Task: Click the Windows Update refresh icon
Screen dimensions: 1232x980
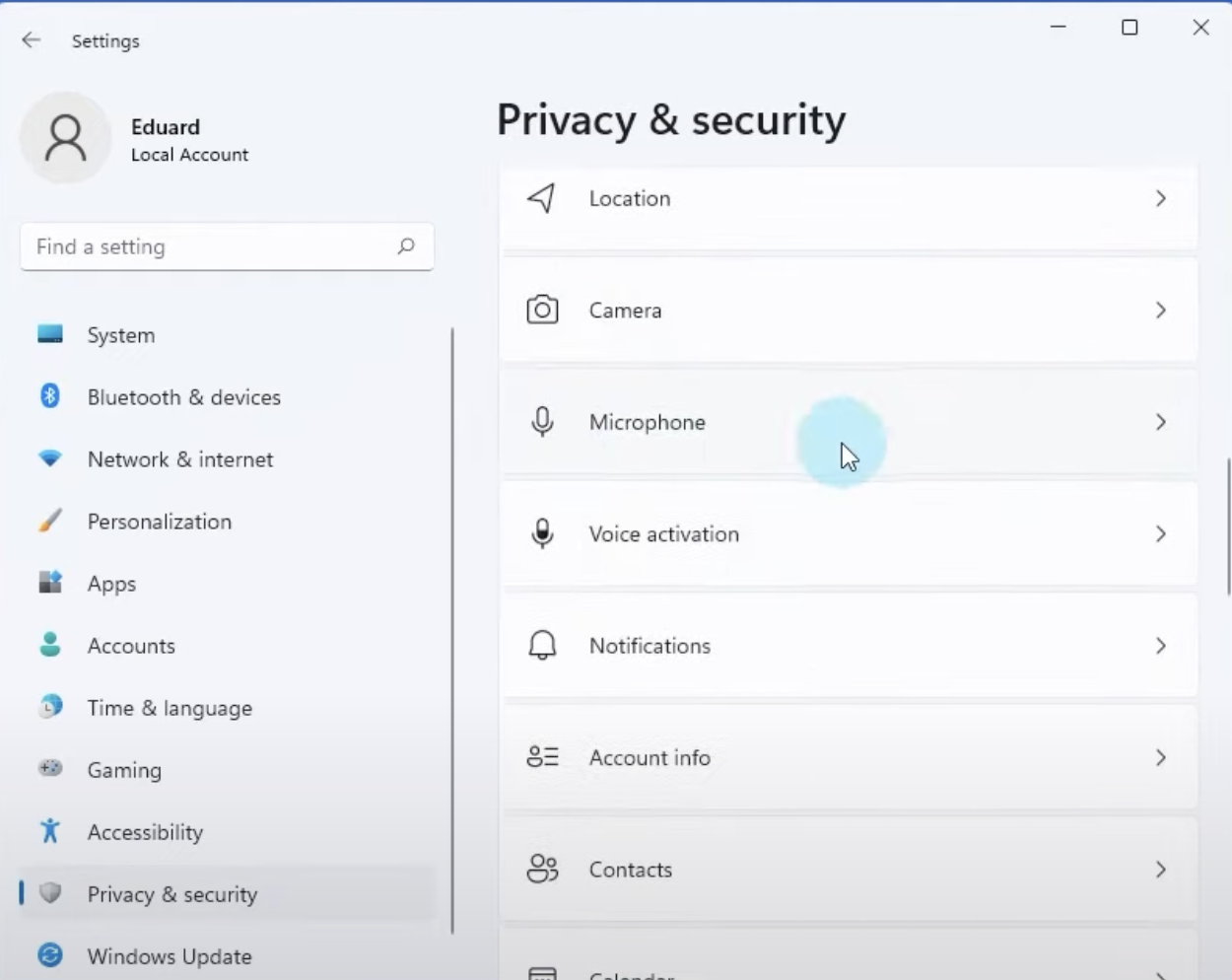Action: [x=50, y=955]
